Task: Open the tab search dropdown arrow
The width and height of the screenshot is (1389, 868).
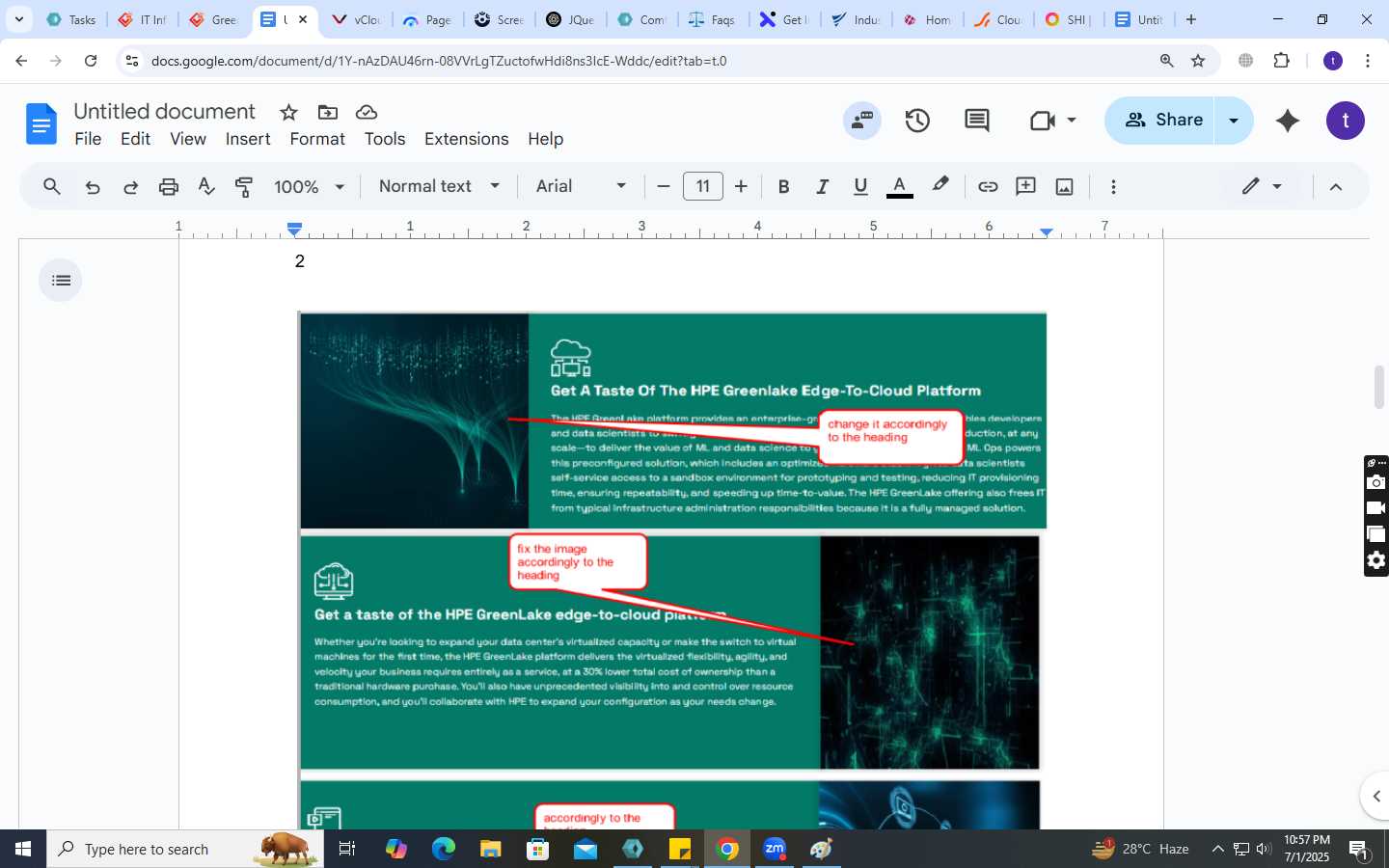Action: click(18, 19)
